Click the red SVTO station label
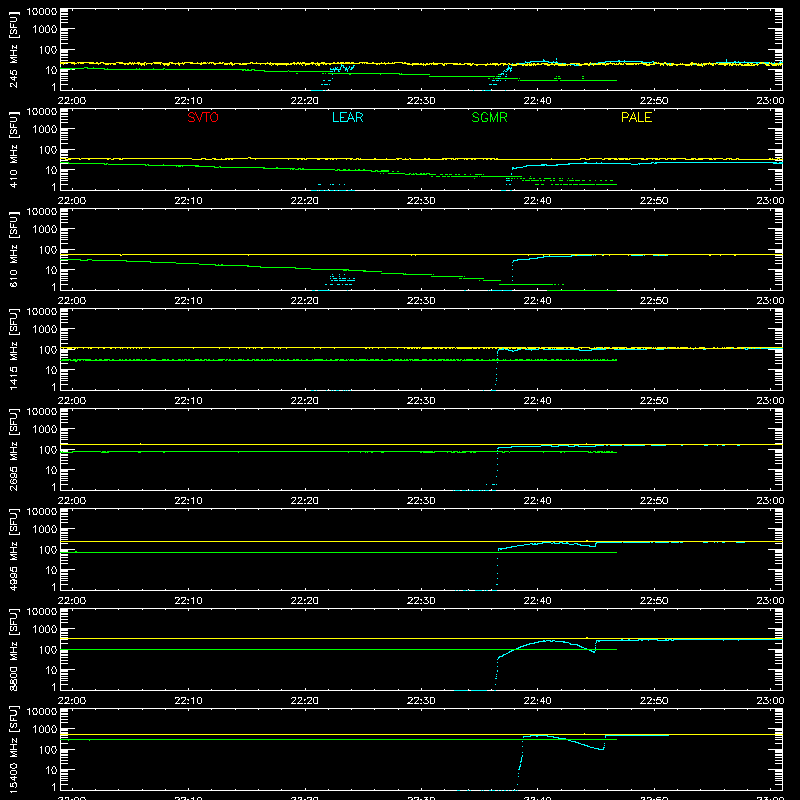 [203, 117]
